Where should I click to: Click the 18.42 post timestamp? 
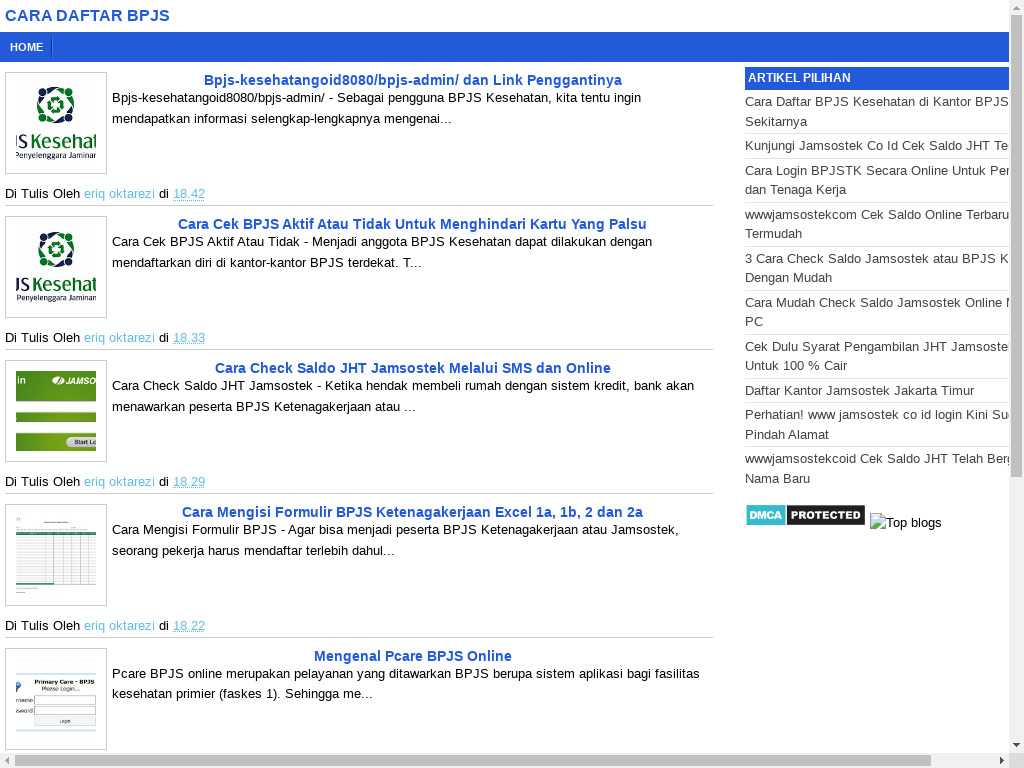tap(189, 194)
